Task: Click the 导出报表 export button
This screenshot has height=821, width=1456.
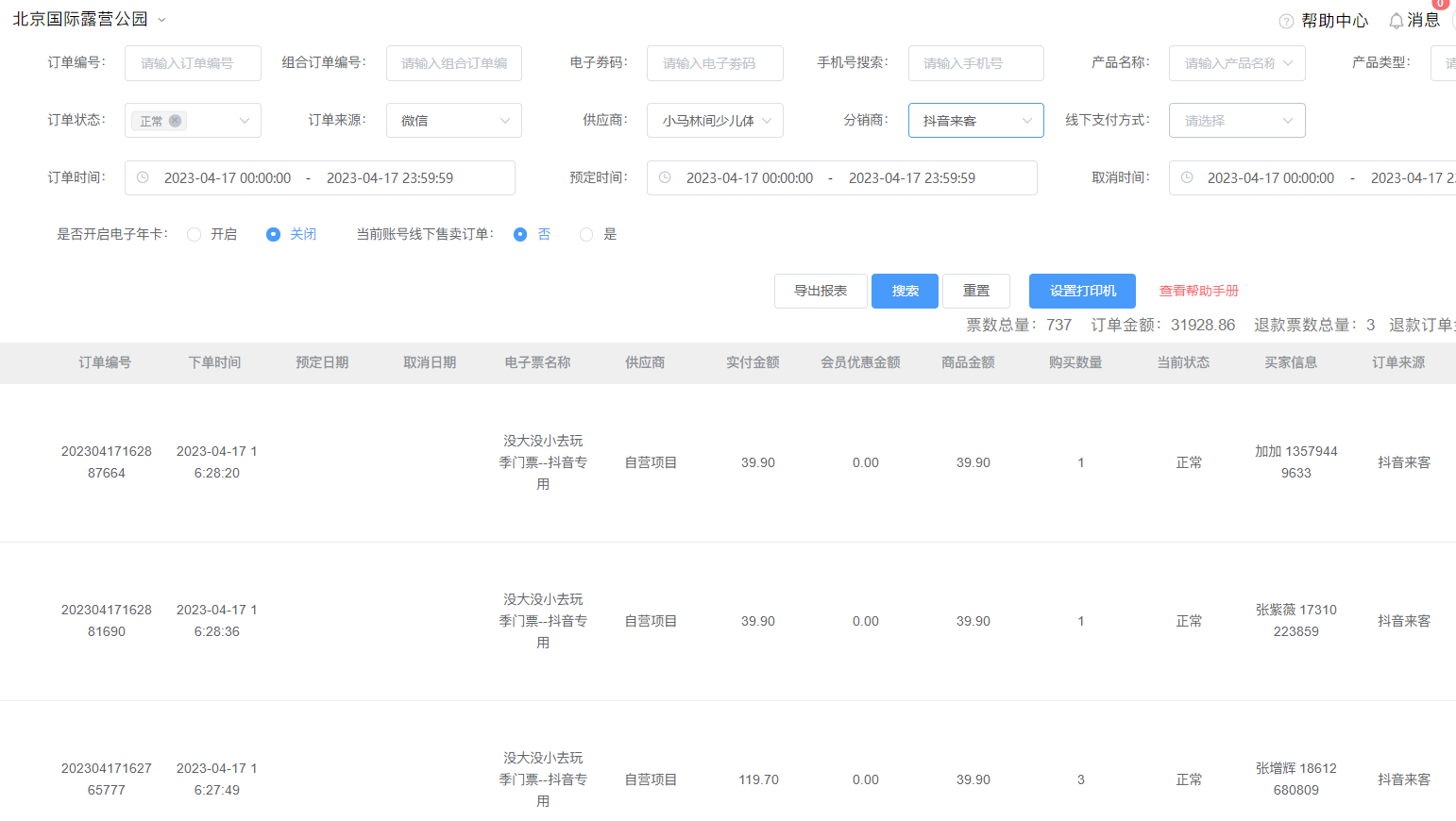Action: 821,291
